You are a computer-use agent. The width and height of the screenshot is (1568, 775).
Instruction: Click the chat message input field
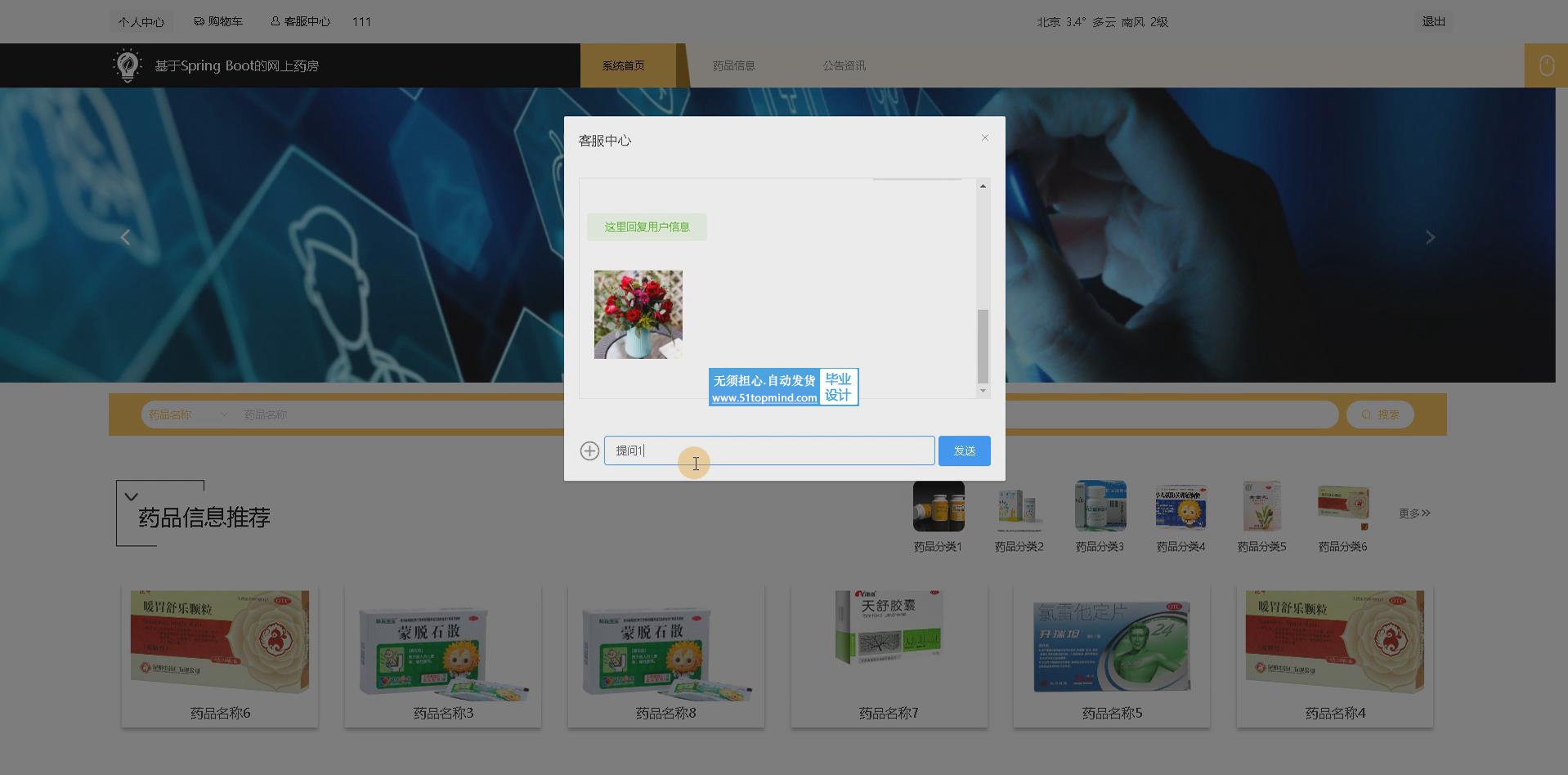coord(769,450)
